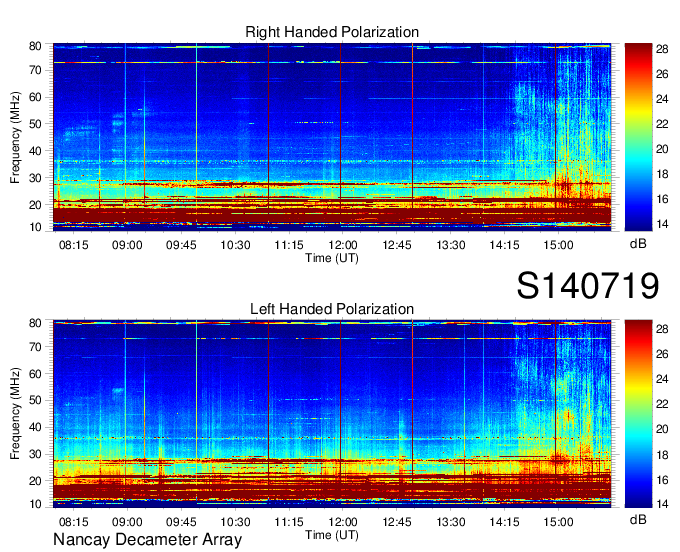The width and height of the screenshot is (680, 552).
Task: Pick 13:30 tick under Left Handed plot
Action: tap(451, 522)
